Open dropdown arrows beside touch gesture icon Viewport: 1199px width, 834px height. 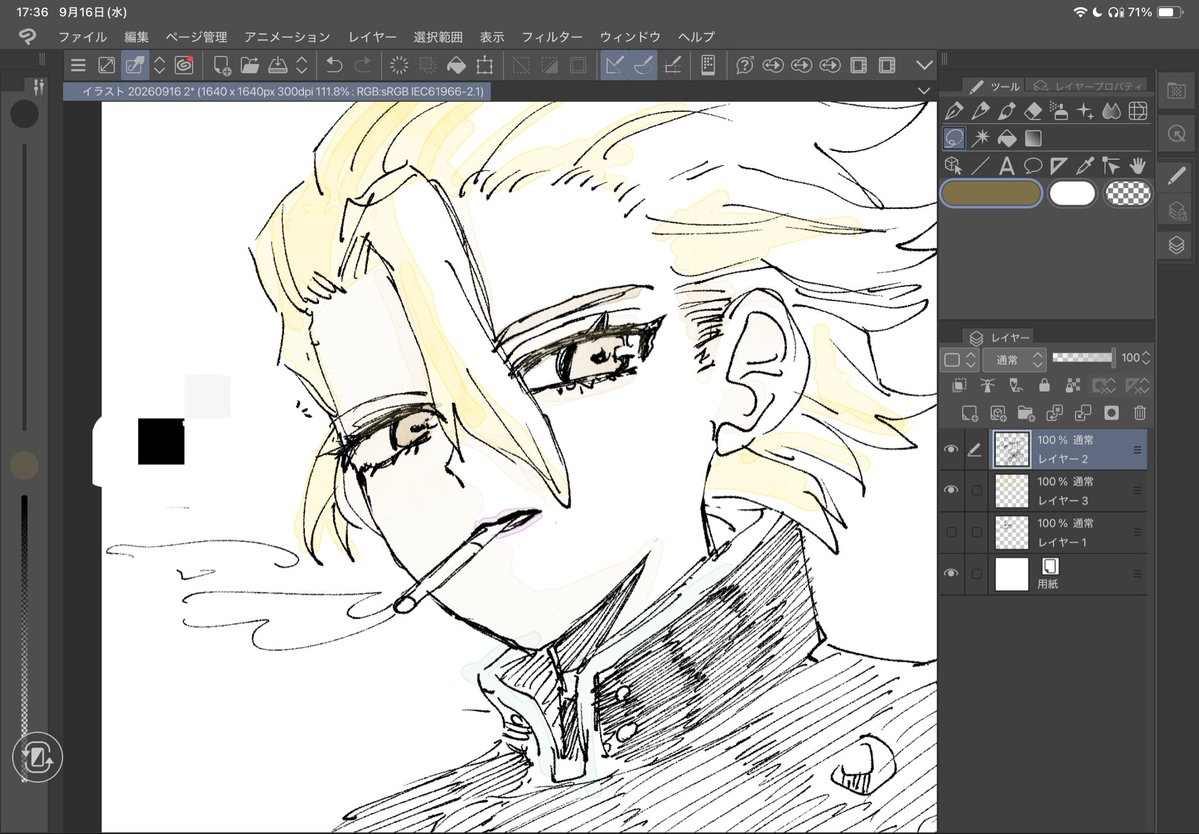159,65
